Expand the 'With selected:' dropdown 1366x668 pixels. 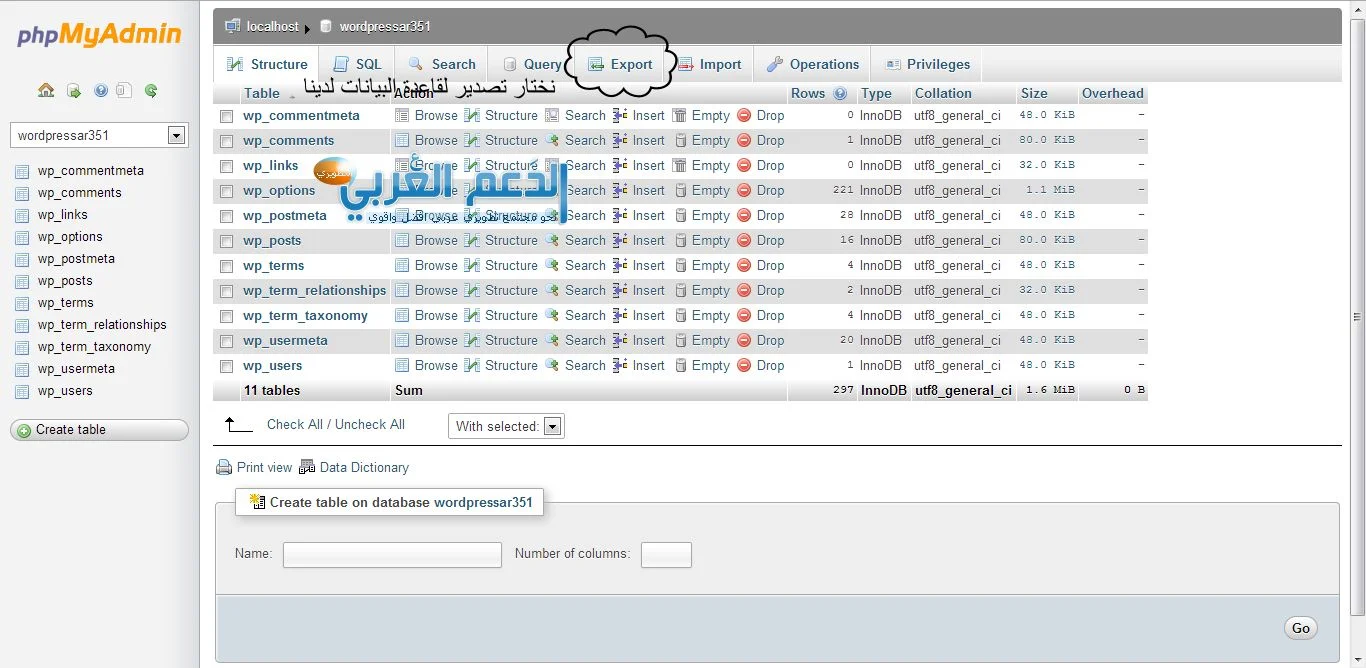coord(553,426)
